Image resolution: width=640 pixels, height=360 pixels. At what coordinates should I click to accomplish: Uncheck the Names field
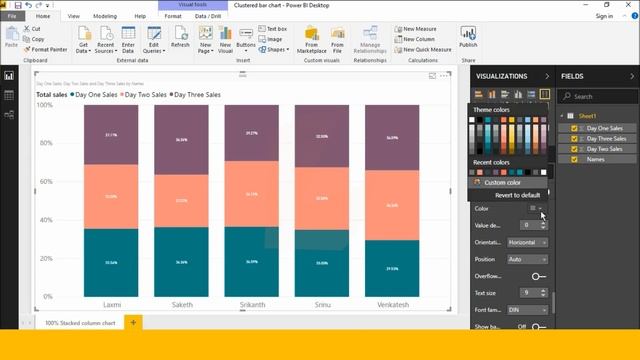pos(574,159)
